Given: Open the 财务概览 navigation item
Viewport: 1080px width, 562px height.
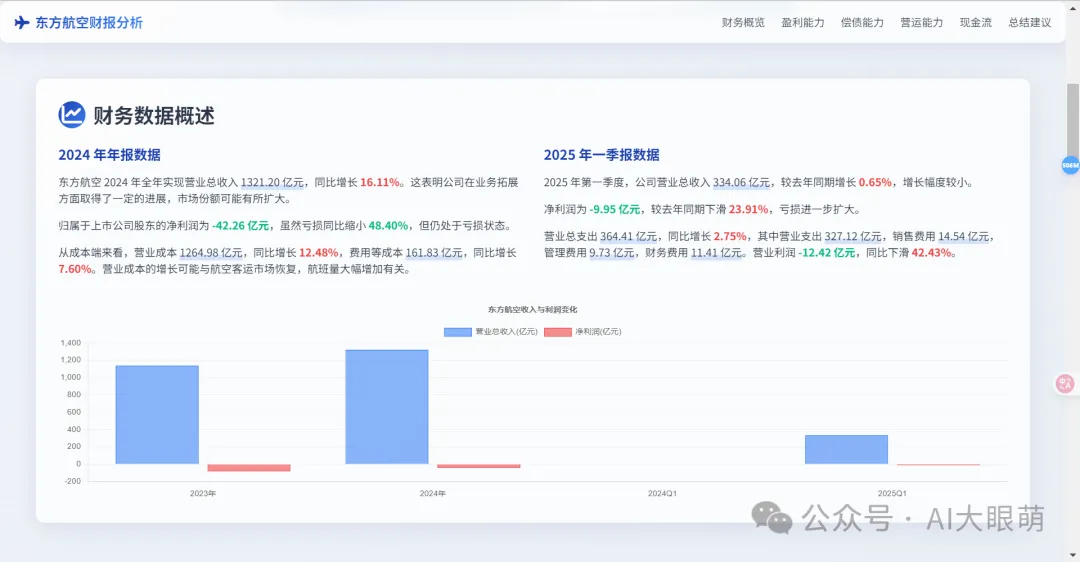Looking at the screenshot, I should (743, 23).
